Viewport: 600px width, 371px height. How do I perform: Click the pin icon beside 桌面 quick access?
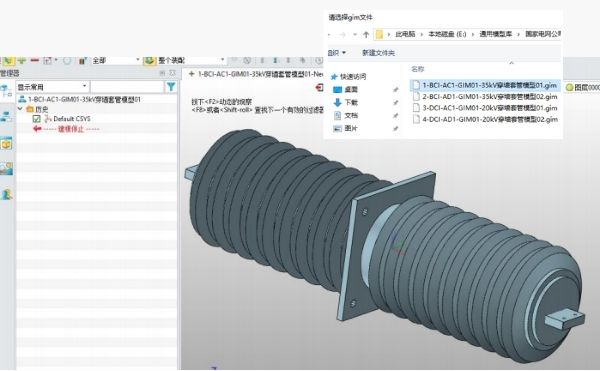396,89
